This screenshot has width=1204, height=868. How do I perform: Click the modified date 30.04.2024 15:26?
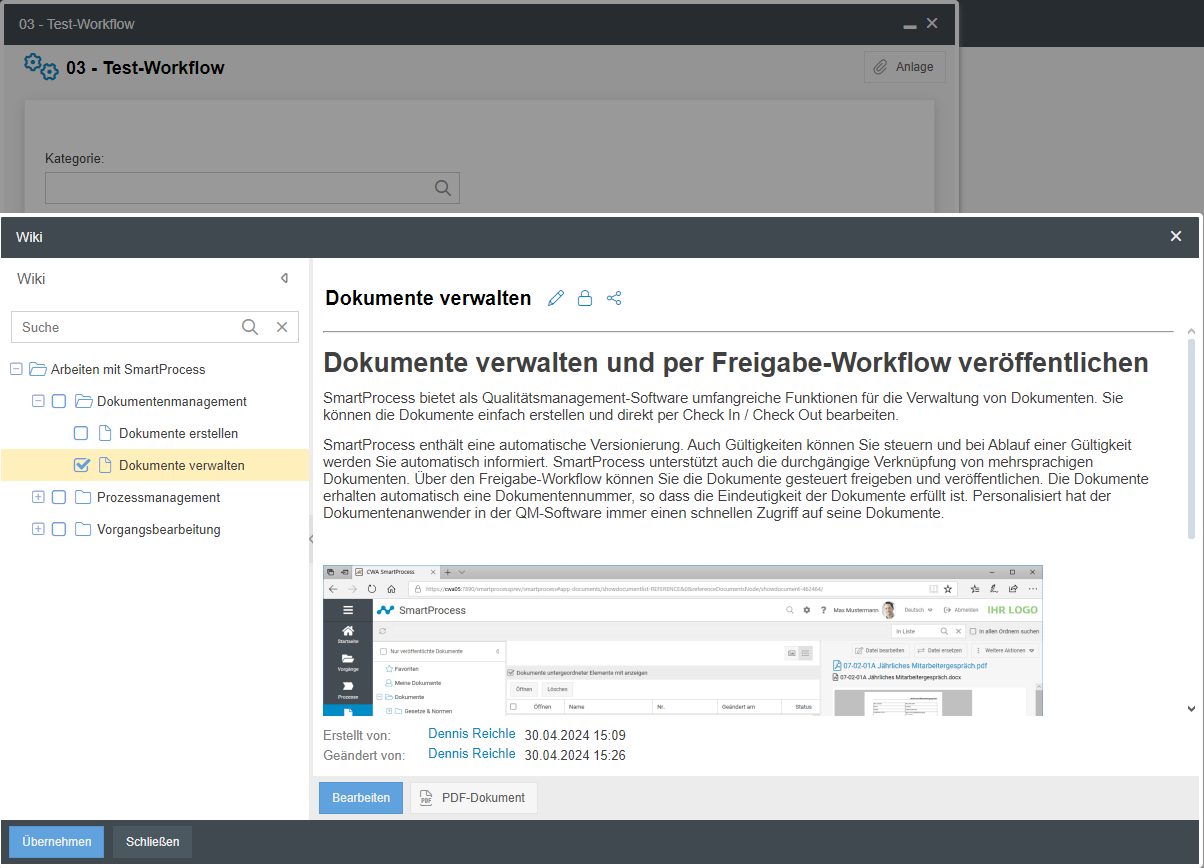(x=575, y=755)
